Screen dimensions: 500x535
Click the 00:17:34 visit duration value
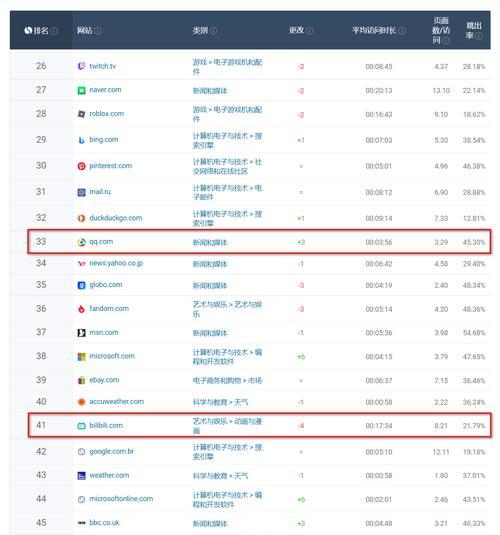tap(379, 426)
